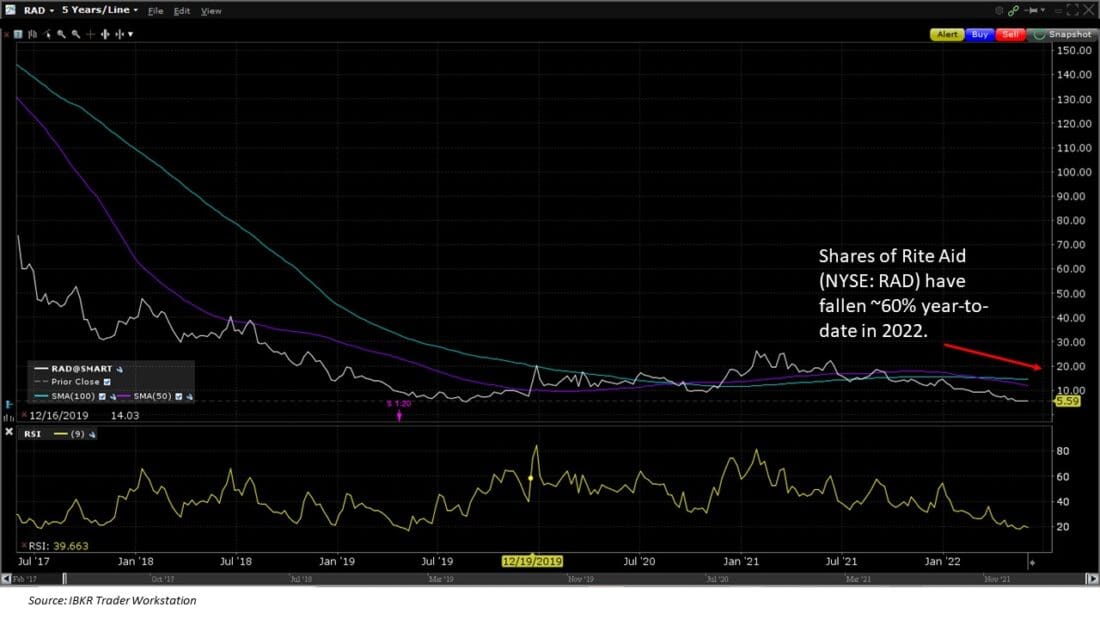This screenshot has width=1100, height=619.
Task: Click the first magnifier zoom icon
Action: [61, 34]
